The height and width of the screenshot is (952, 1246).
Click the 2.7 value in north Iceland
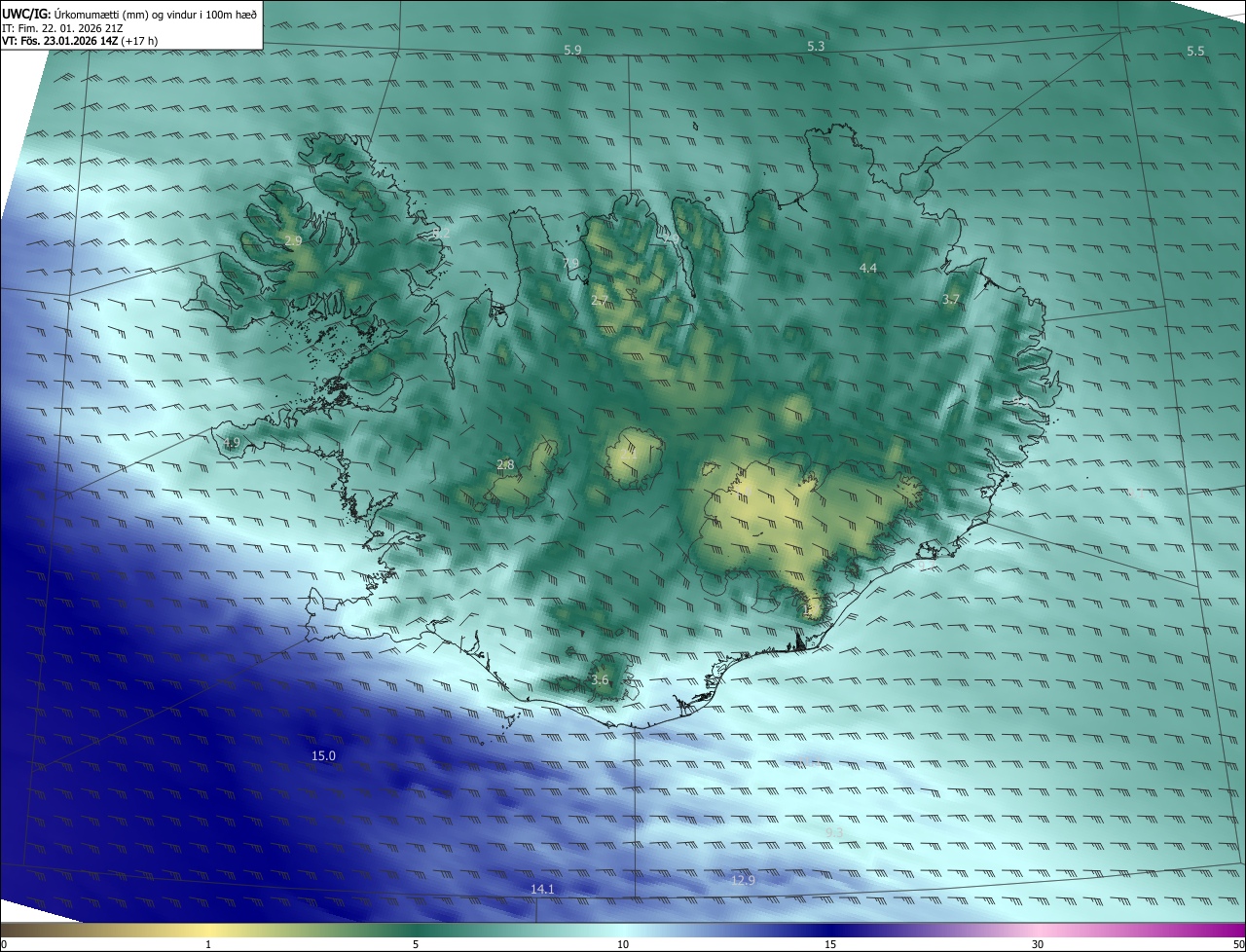600,300
